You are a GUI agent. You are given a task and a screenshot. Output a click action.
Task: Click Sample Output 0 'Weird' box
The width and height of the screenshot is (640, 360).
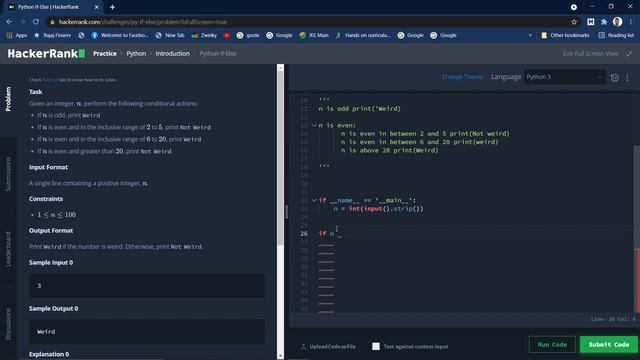click(x=147, y=331)
